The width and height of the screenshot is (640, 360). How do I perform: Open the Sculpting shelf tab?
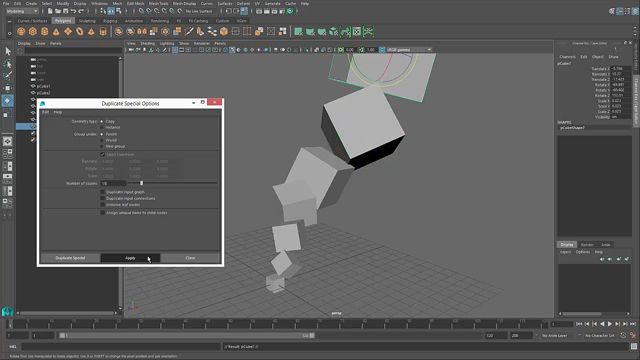tap(87, 21)
